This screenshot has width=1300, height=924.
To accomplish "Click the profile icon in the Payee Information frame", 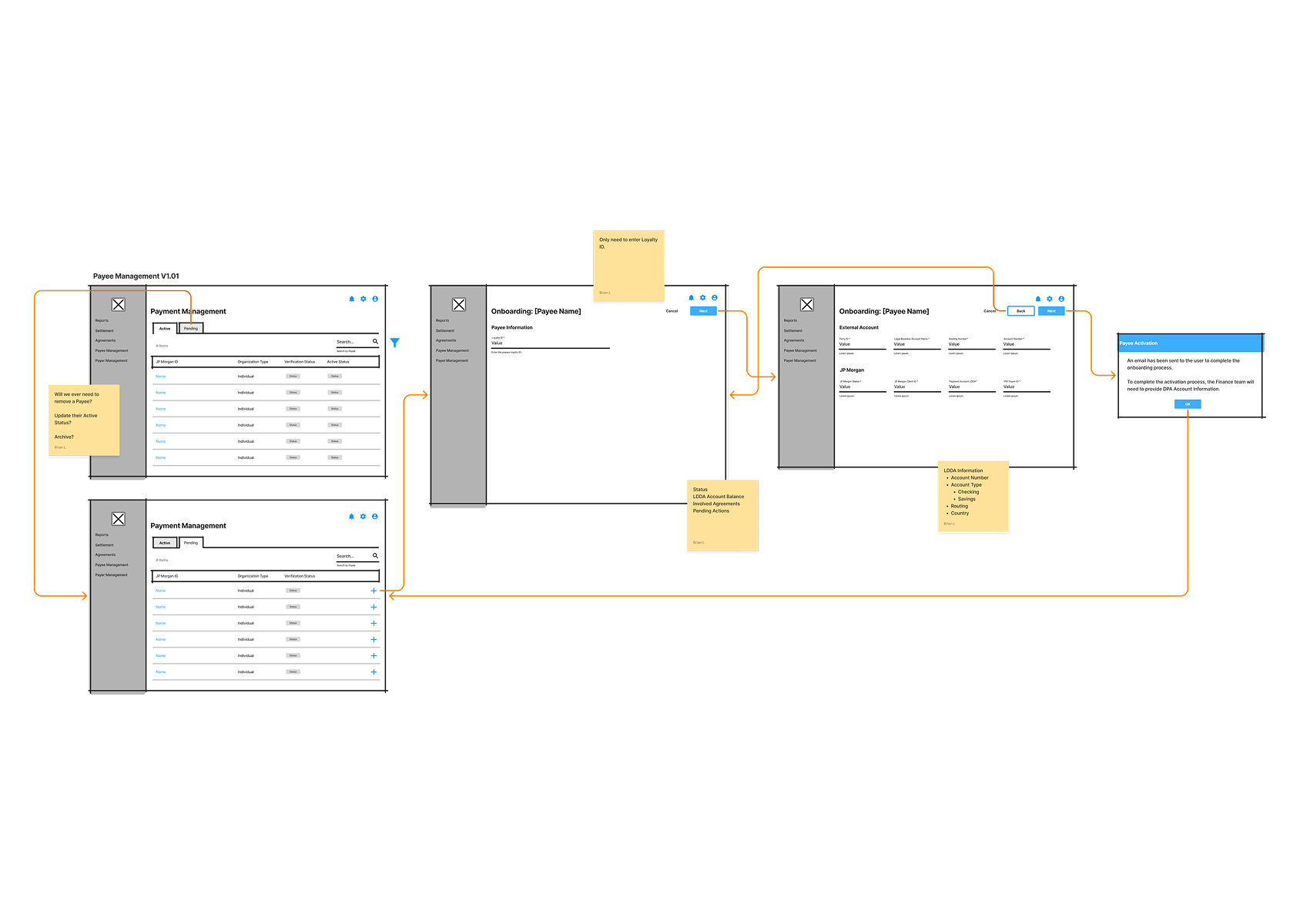I will (715, 298).
